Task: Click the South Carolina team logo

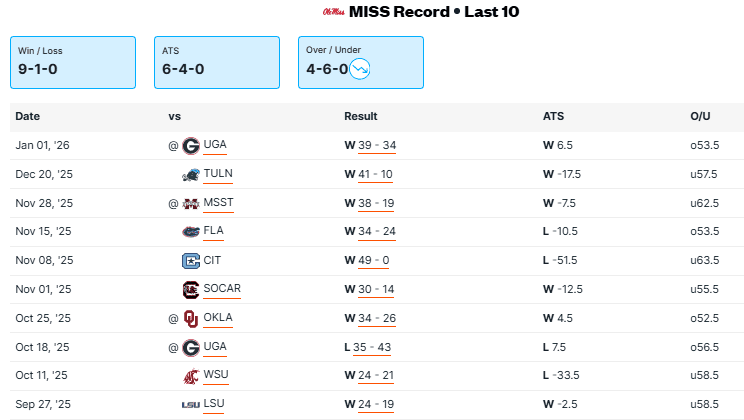Action: [x=190, y=290]
